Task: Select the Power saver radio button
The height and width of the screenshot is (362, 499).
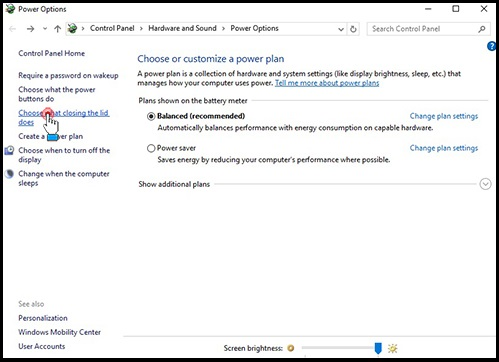Action: [x=151, y=148]
